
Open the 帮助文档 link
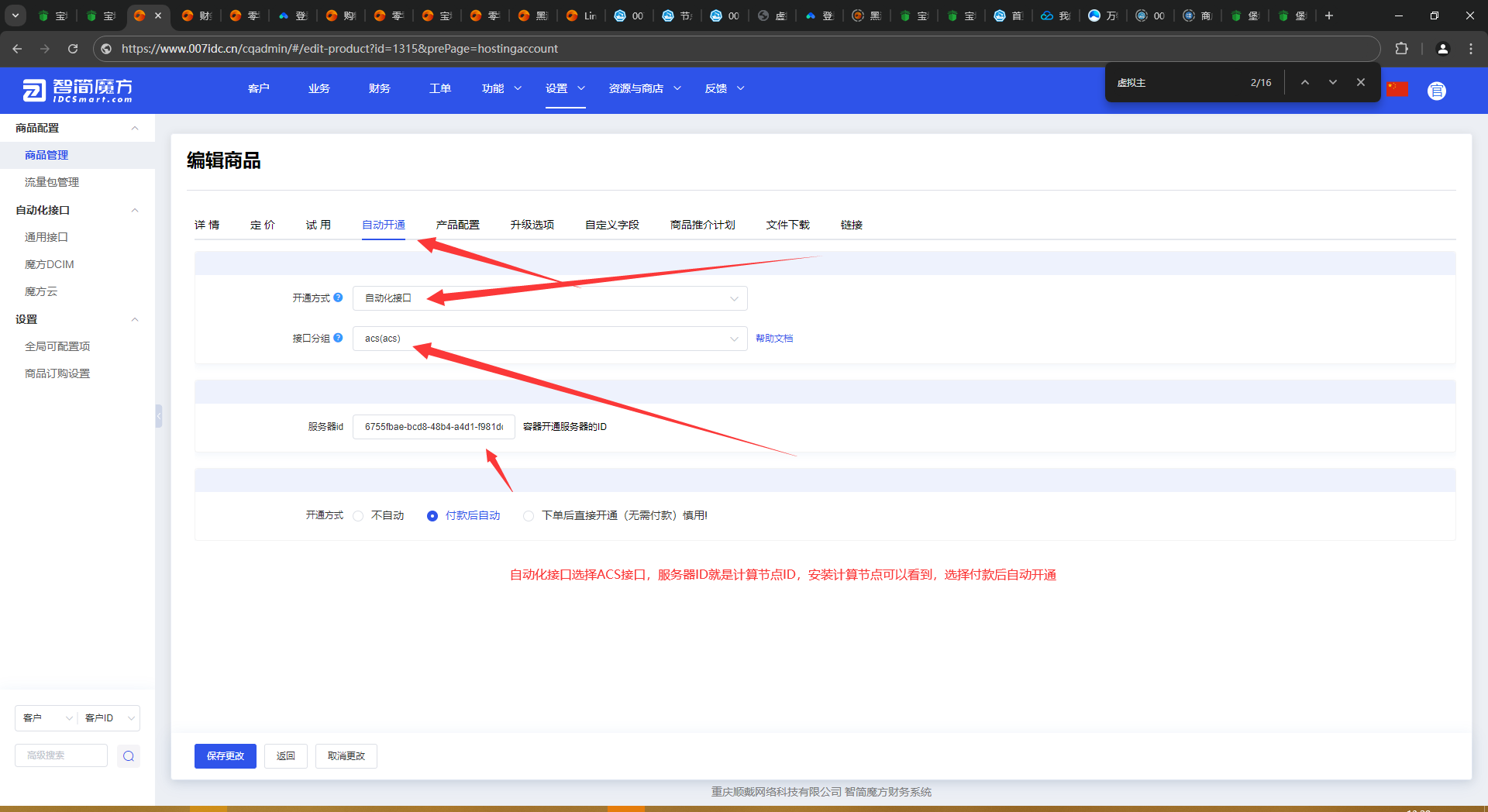point(774,339)
